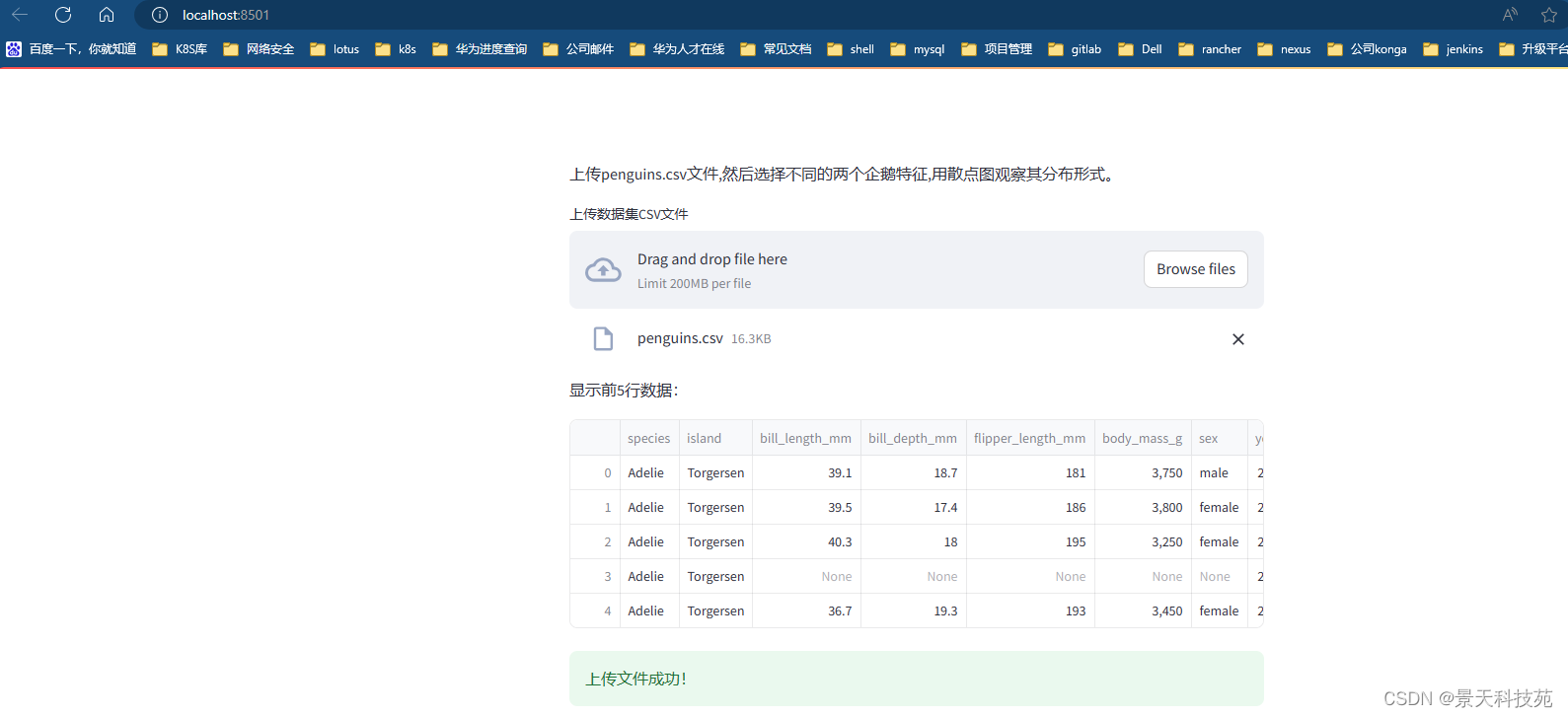Select the 39.1 bill length cell
Image resolution: width=1568 pixels, height=717 pixels.
806,473
